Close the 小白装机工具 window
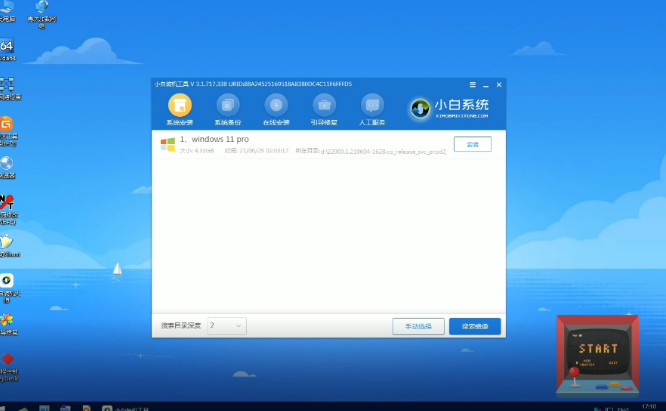 click(499, 85)
